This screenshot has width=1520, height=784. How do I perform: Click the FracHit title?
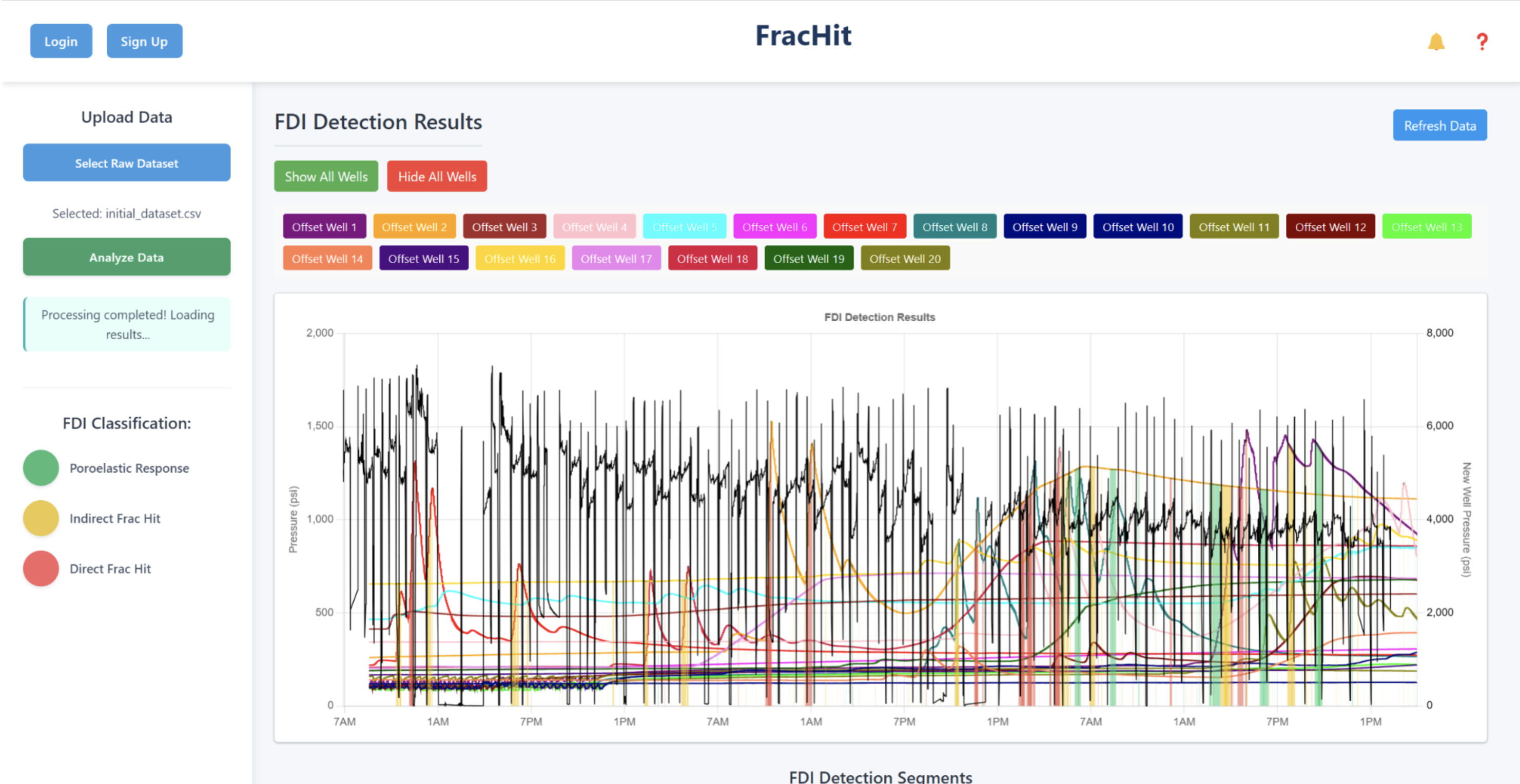803,35
